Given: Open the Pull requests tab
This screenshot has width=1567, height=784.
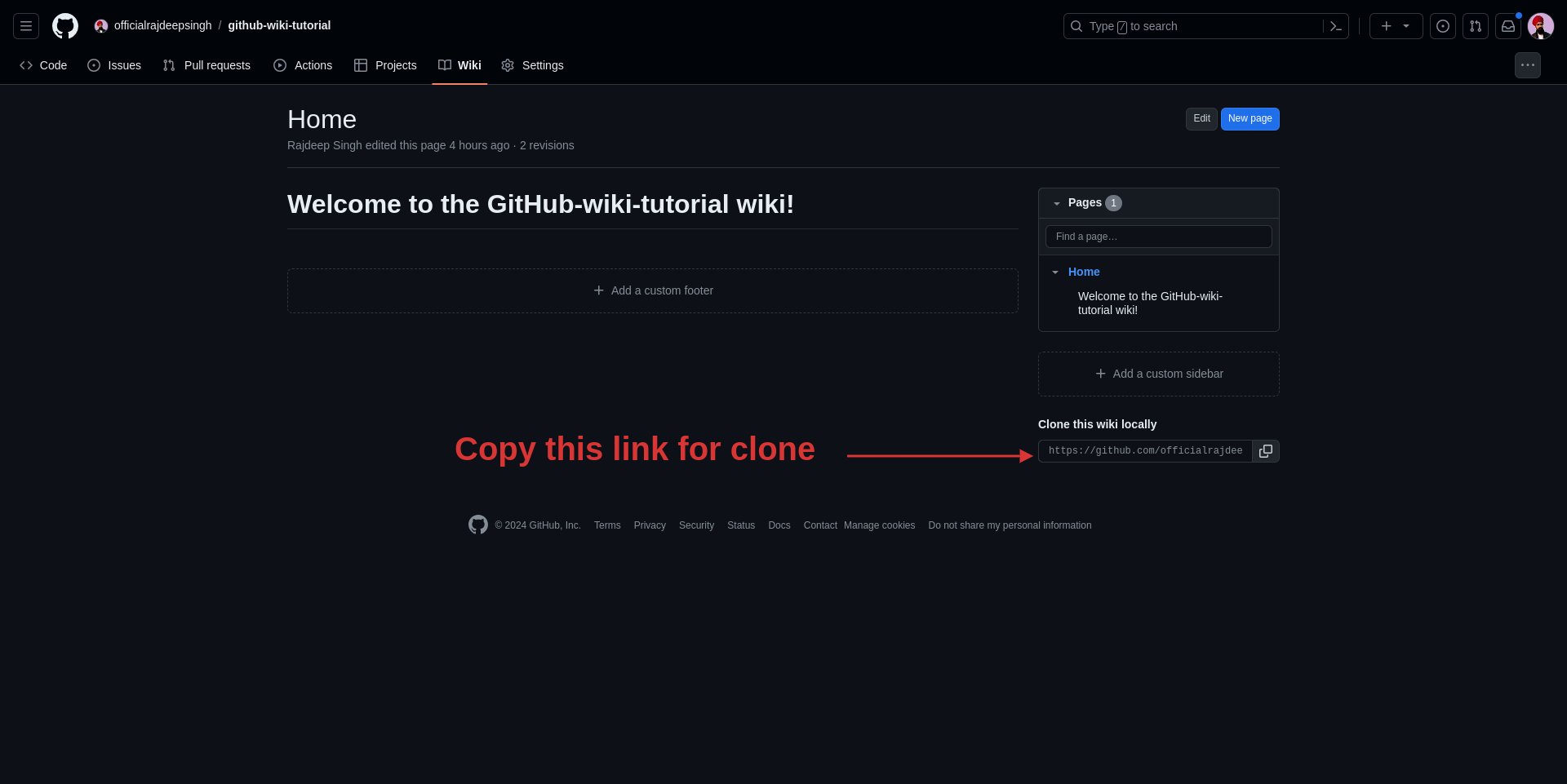Looking at the screenshot, I should 206,65.
